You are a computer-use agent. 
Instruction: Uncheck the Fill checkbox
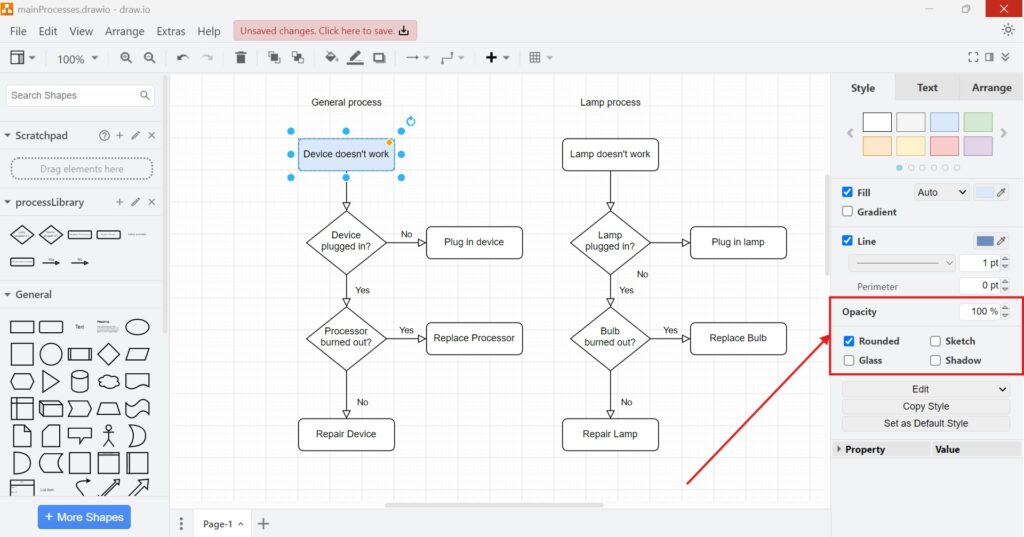[x=848, y=192]
